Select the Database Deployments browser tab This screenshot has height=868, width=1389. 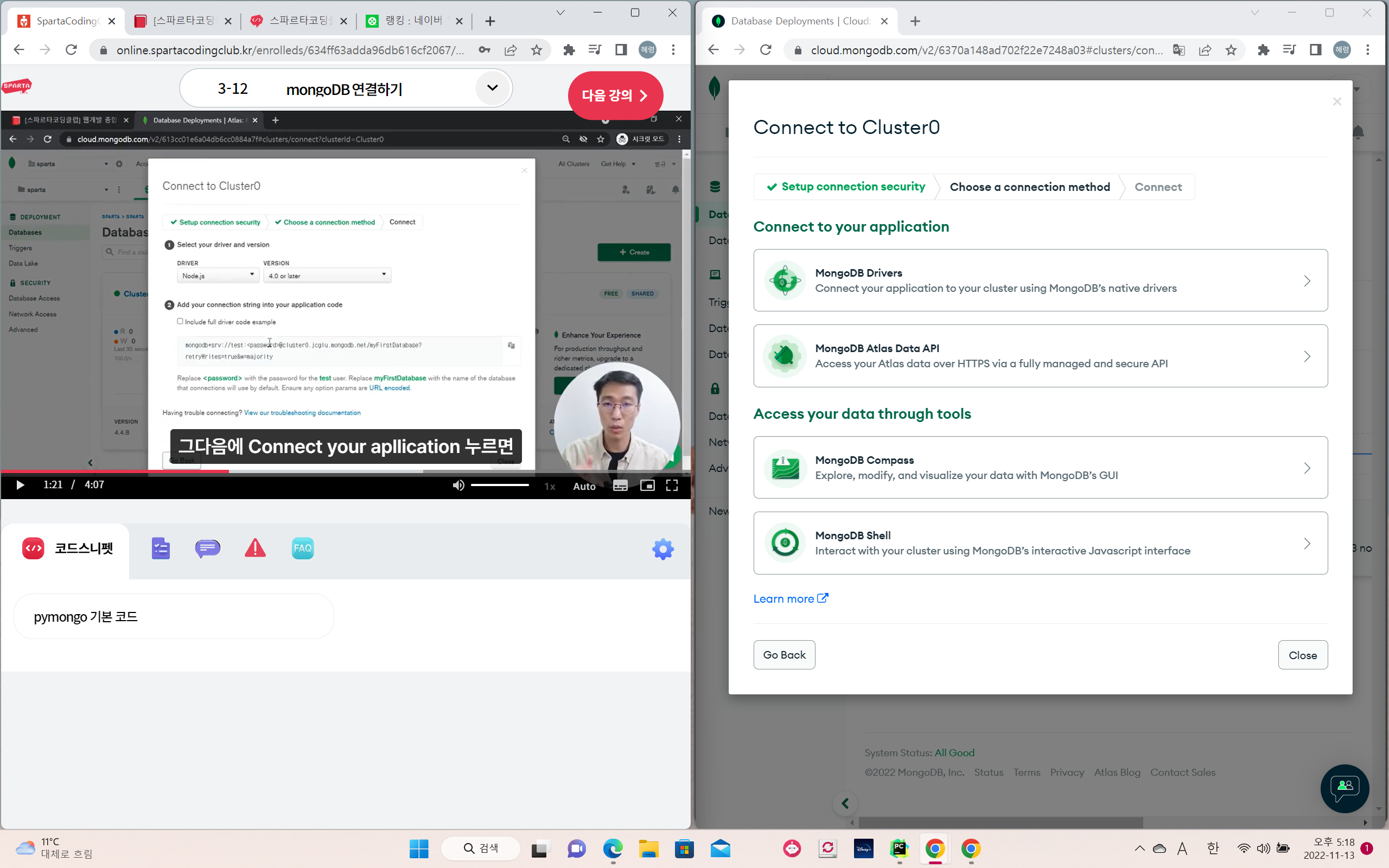coord(800,21)
